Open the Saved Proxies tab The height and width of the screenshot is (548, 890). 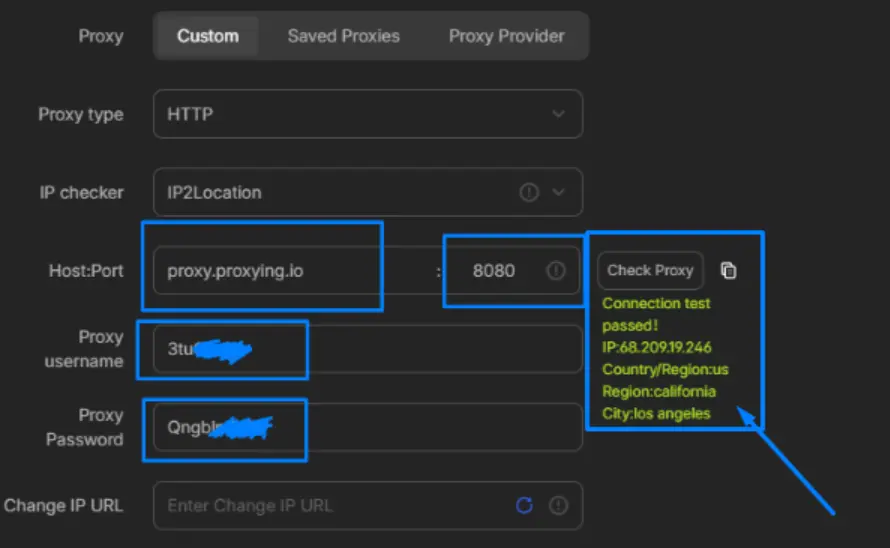click(343, 36)
